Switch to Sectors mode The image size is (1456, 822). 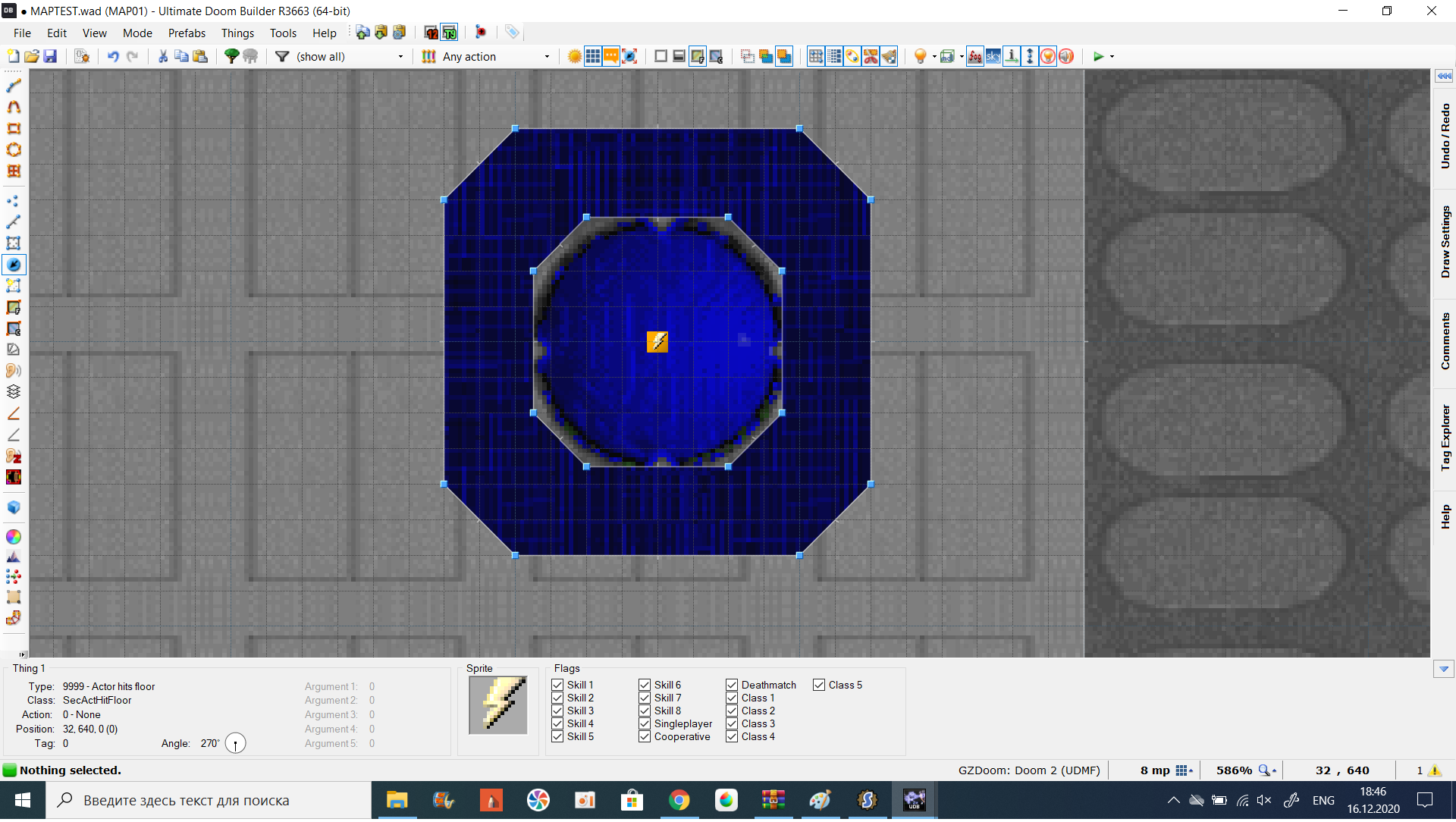(x=14, y=243)
